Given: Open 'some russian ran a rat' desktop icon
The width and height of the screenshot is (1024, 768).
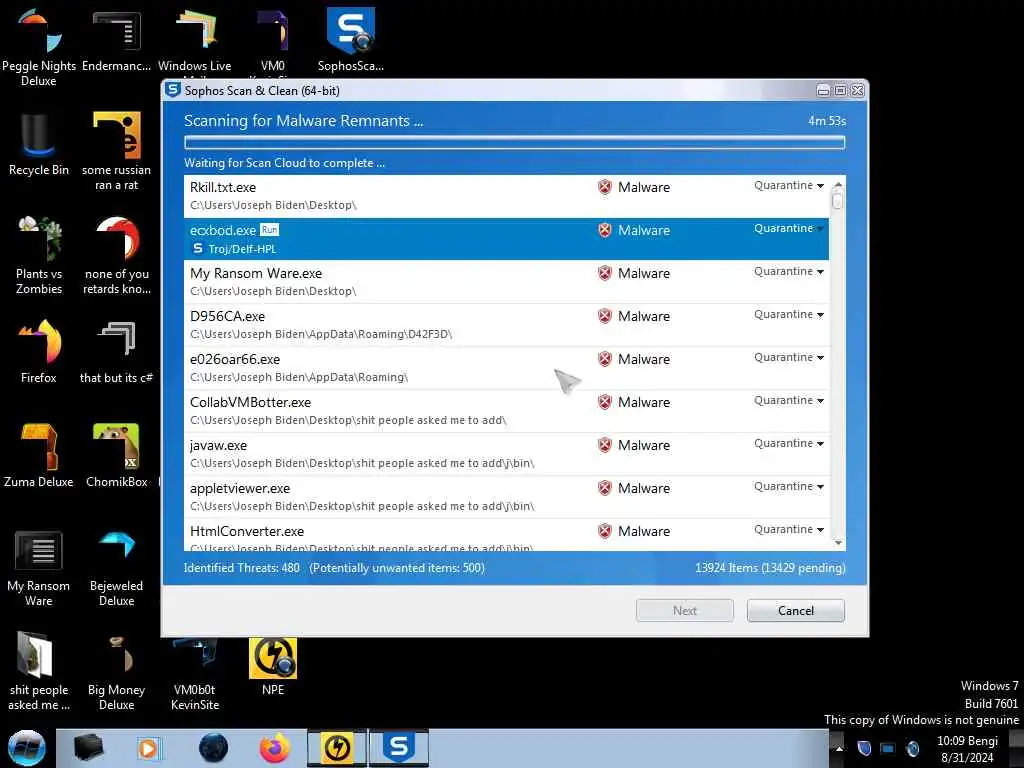Looking at the screenshot, I should (116, 152).
